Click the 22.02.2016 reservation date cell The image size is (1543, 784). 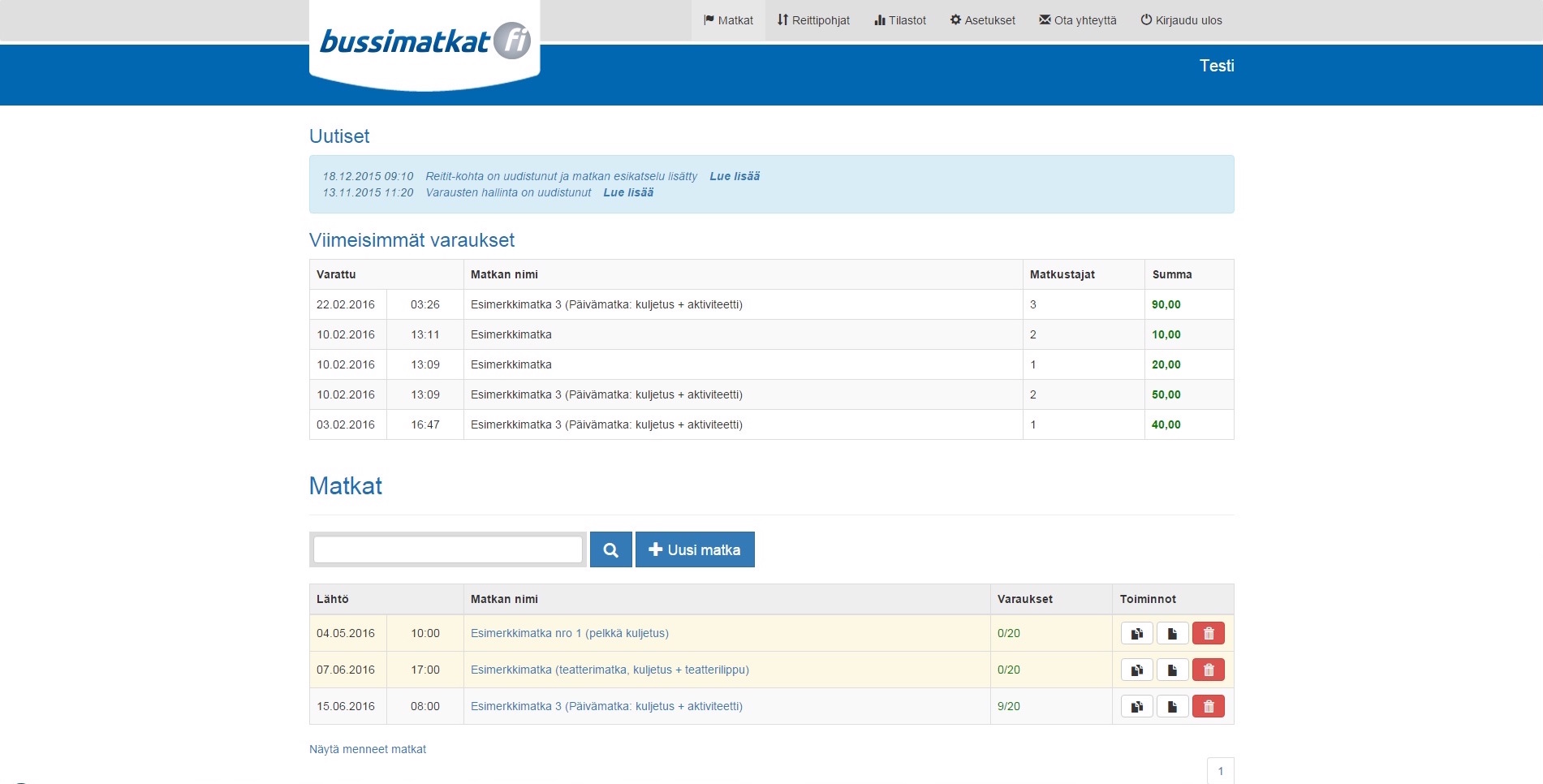tap(347, 304)
